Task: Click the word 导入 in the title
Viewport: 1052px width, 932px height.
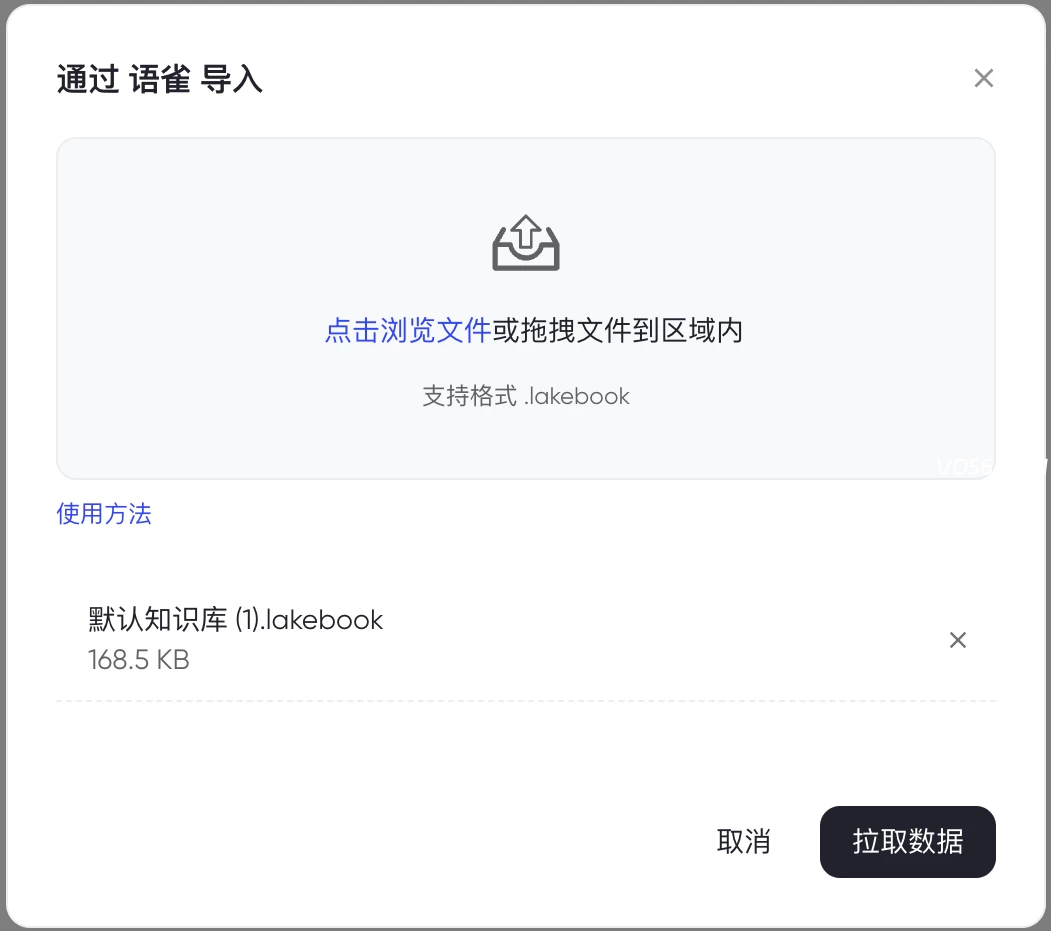Action: pyautogui.click(x=232, y=79)
